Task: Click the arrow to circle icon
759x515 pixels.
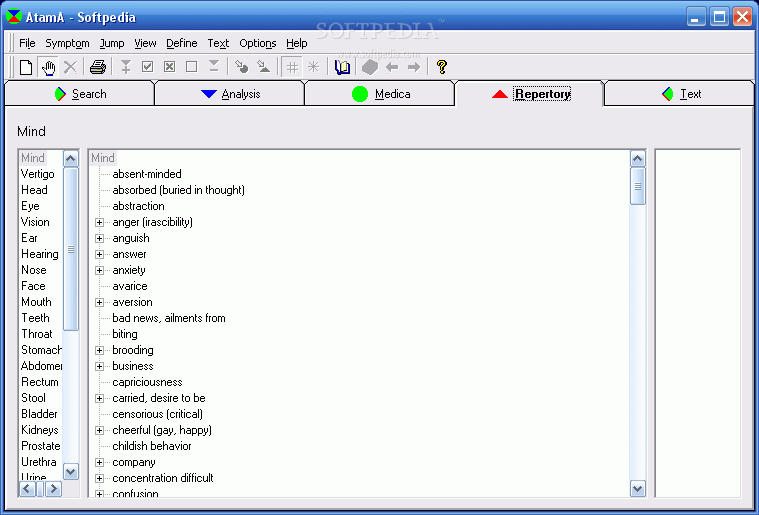Action: click(x=241, y=67)
